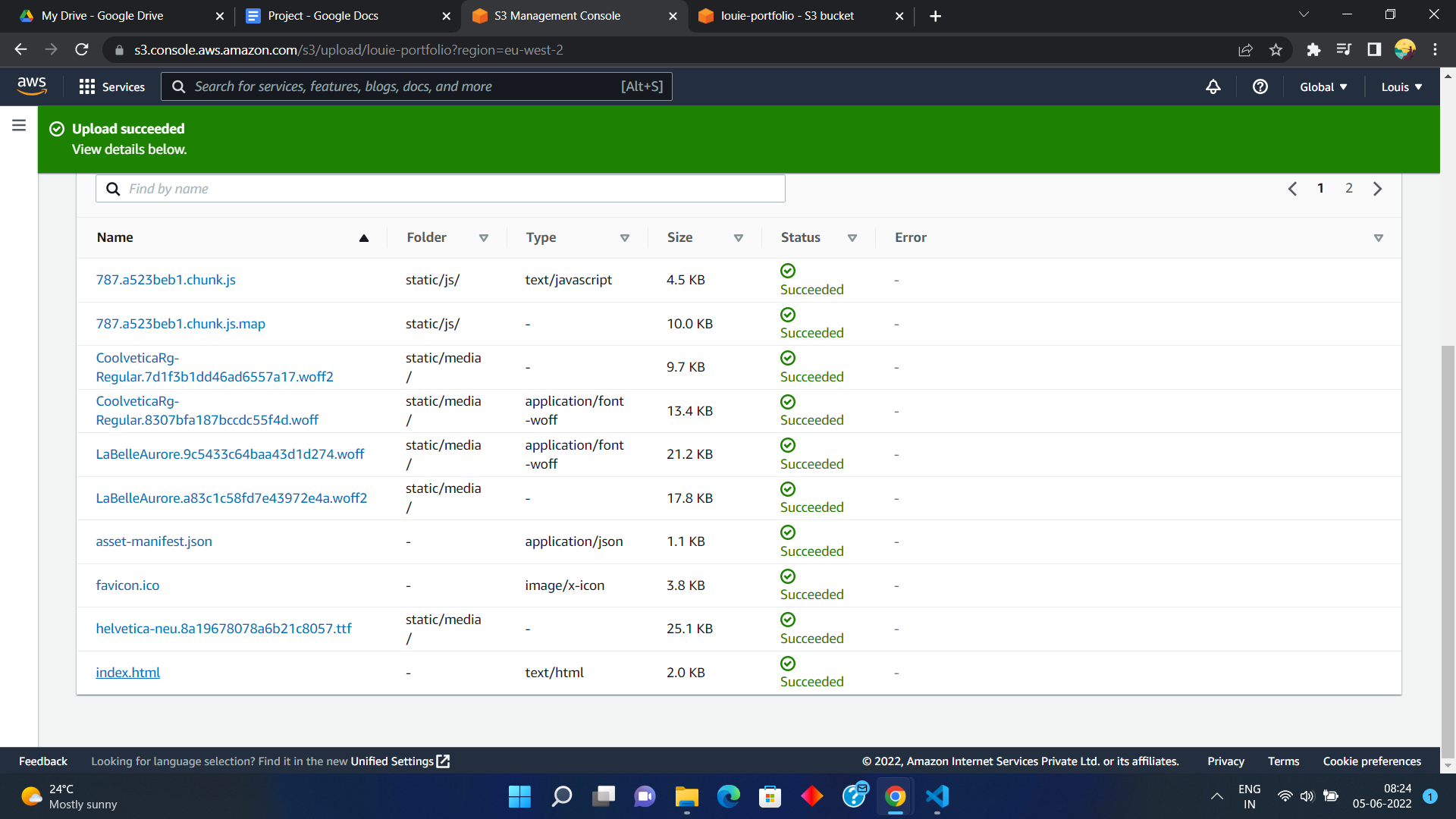The width and height of the screenshot is (1456, 819).
Task: Sort by Error column arrow
Action: click(1379, 238)
